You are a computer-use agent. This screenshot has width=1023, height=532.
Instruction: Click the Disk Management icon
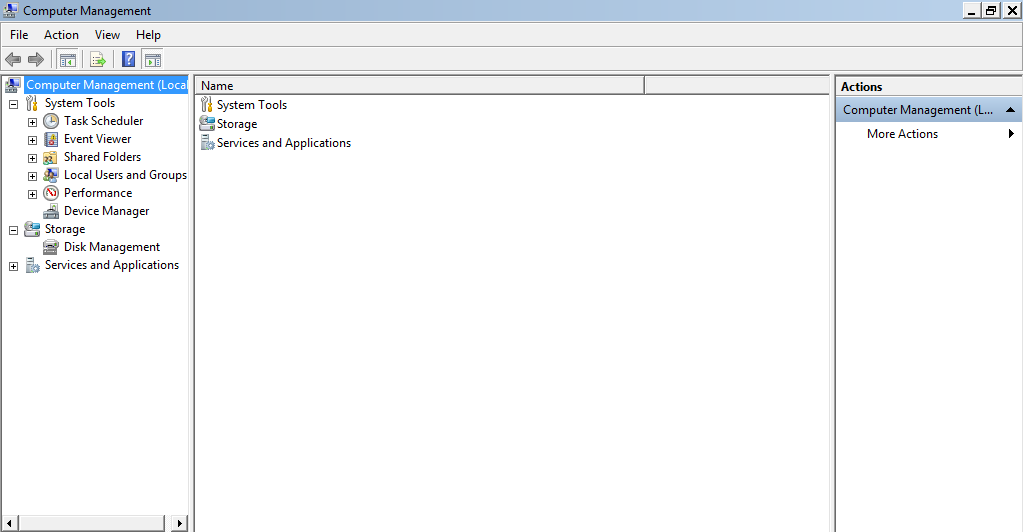[51, 247]
